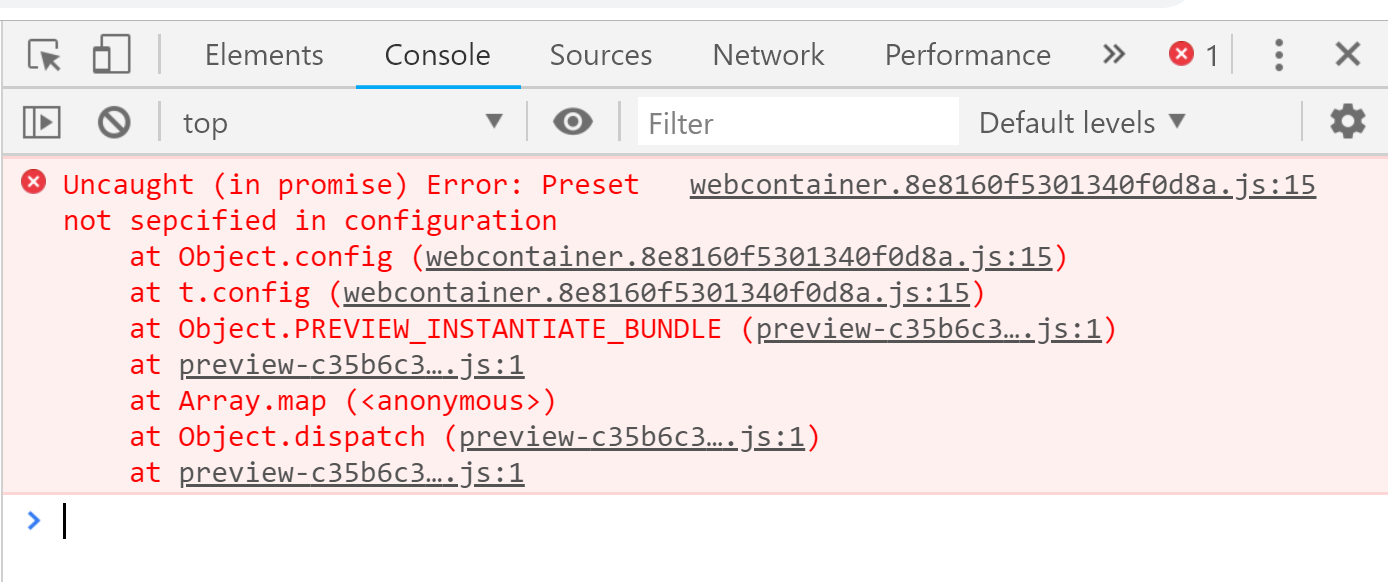Open DevTools settings with the gear icon
The height and width of the screenshot is (582, 1388).
[x=1346, y=122]
